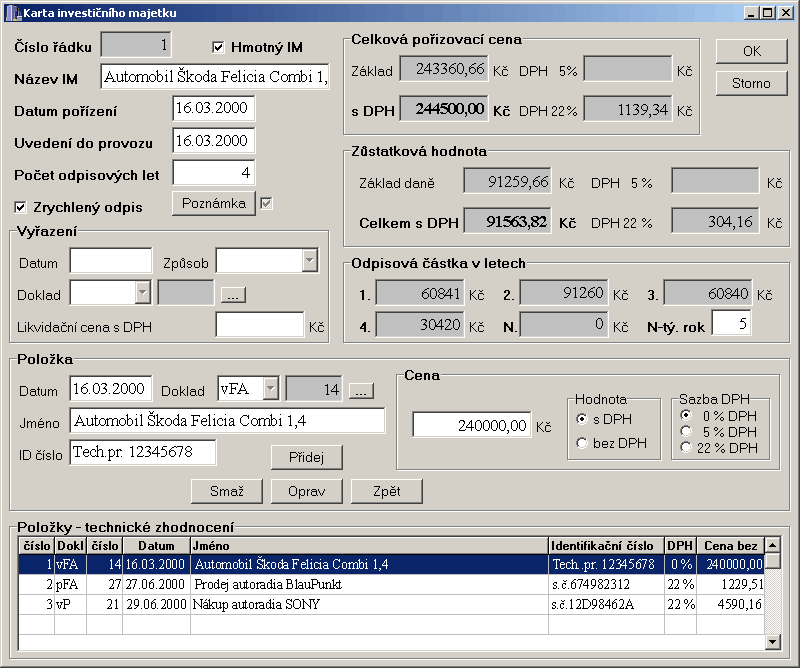
Task: Click the Identifikační číslo column header
Action: [x=607, y=546]
